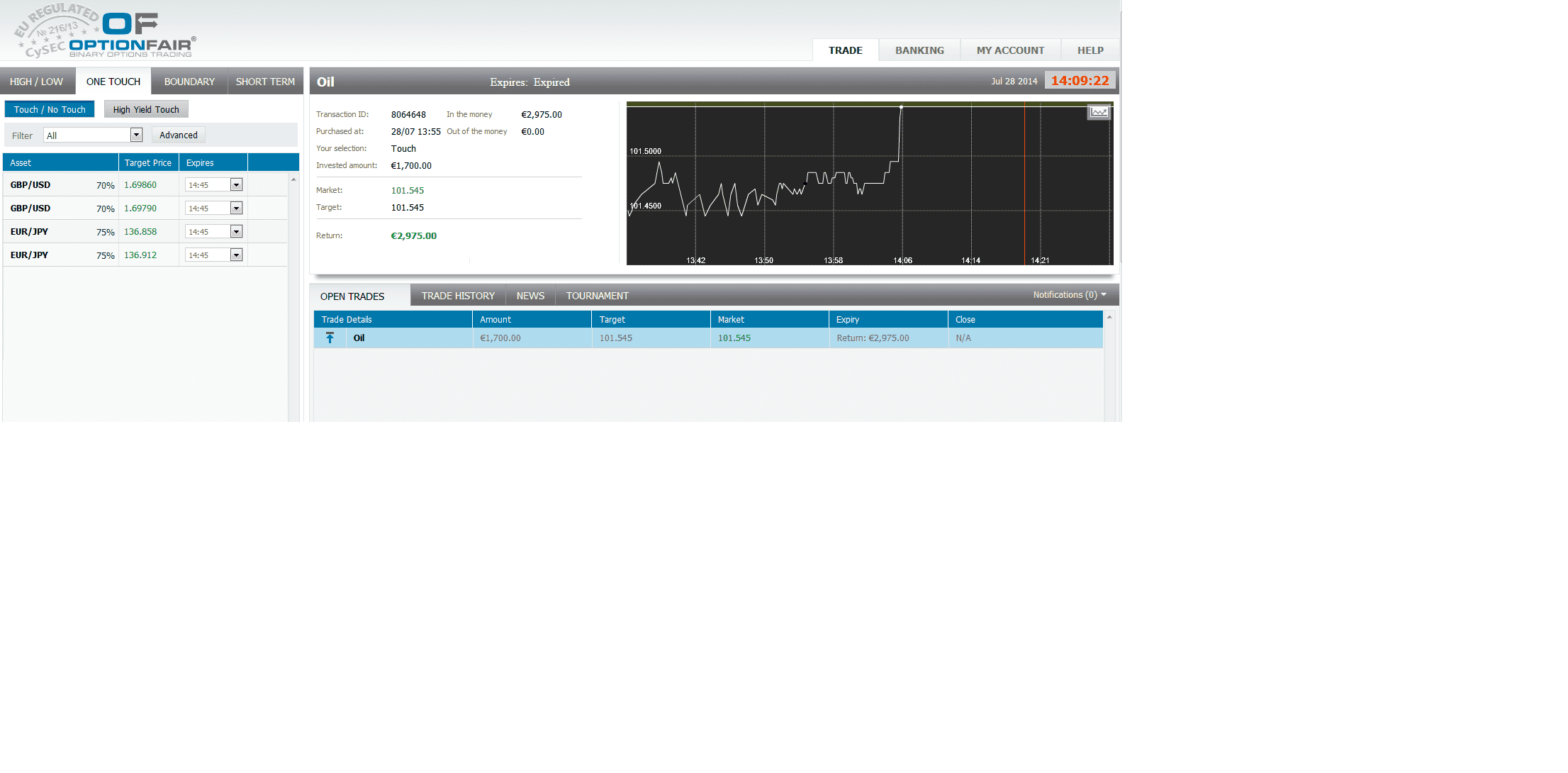Enable Touch / No Touch mode
The width and height of the screenshot is (1568, 773).
point(49,109)
